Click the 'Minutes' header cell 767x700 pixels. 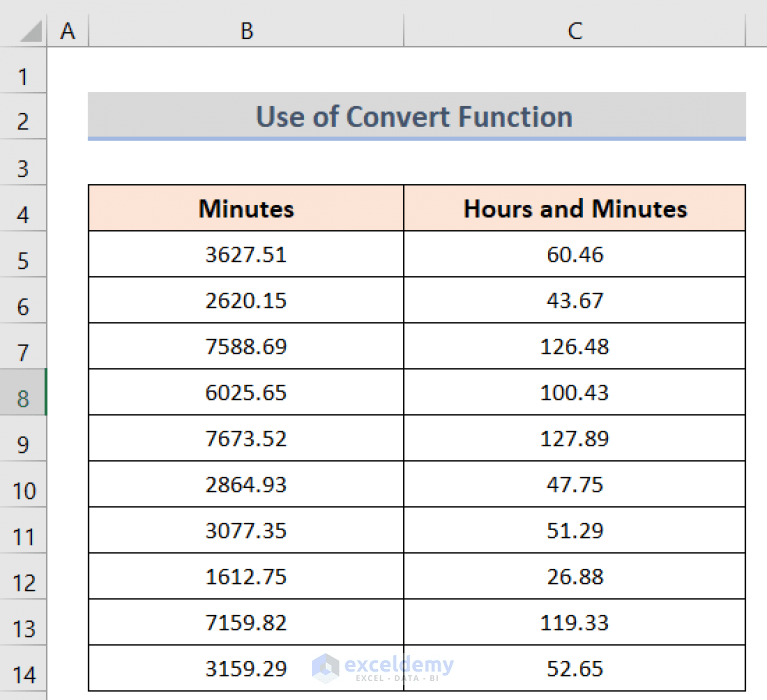(x=246, y=208)
